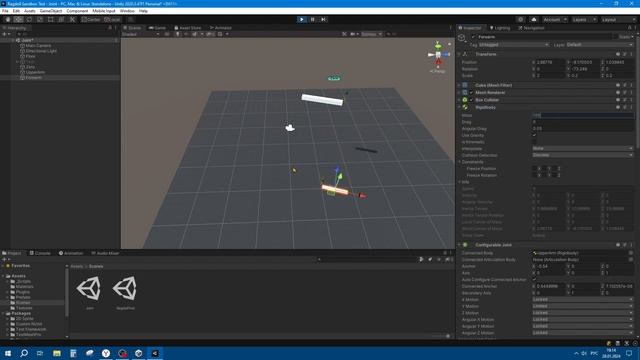This screenshot has width=640, height=360.
Task: Open the Layer dropdown showing Default
Action: pyautogui.click(x=599, y=44)
